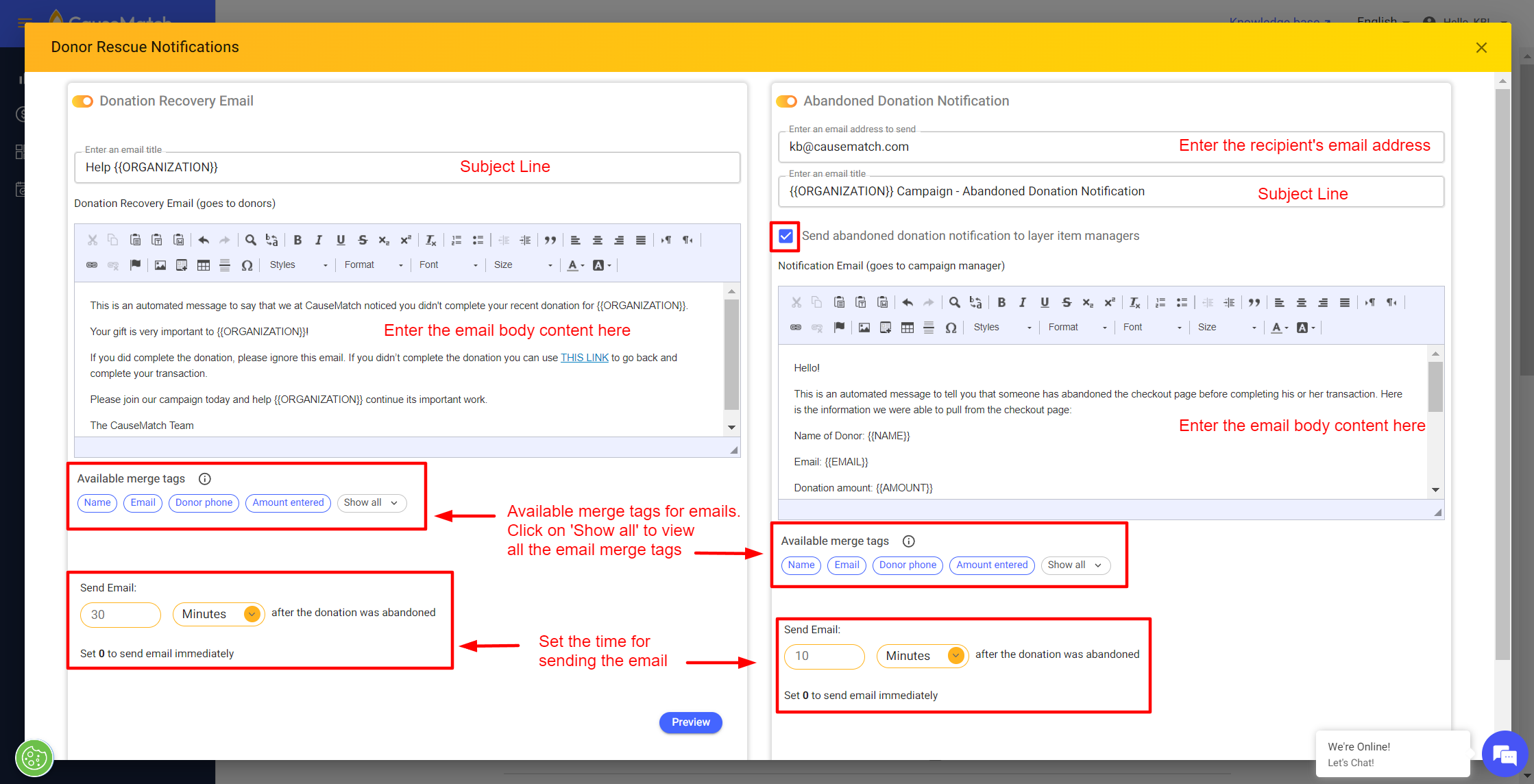Insert special character in Notification editor

coord(951,328)
